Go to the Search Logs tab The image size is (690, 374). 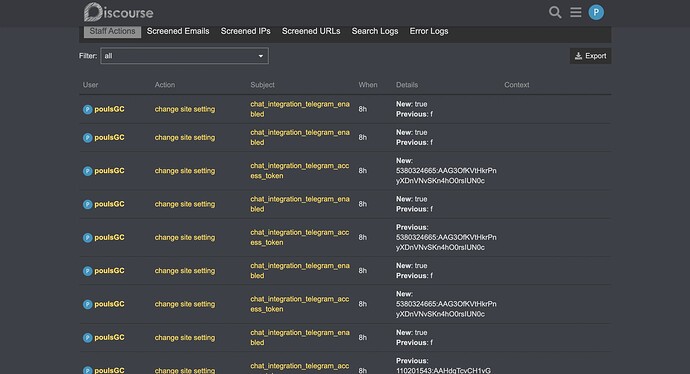click(x=375, y=31)
